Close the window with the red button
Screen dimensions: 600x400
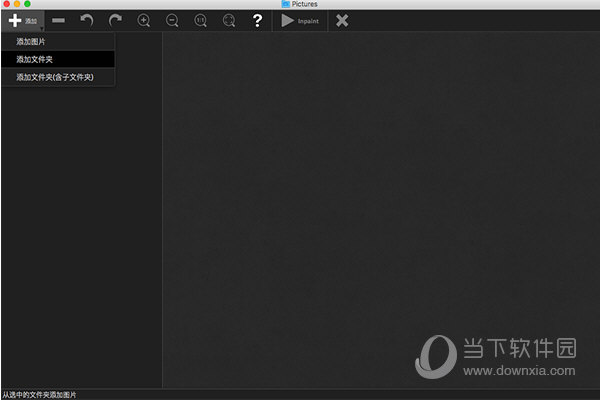click(x=6, y=4)
